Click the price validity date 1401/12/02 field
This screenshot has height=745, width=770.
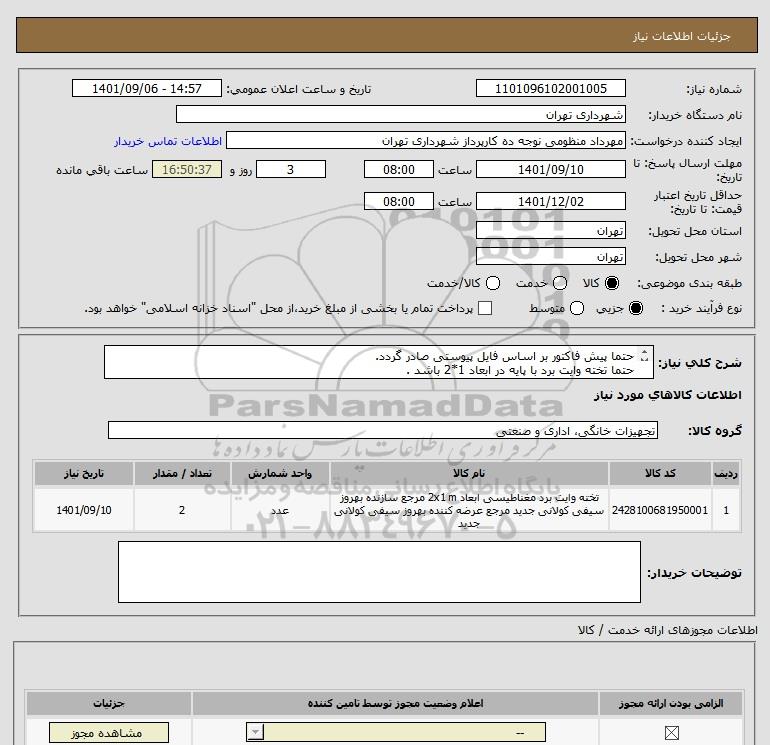(x=551, y=201)
